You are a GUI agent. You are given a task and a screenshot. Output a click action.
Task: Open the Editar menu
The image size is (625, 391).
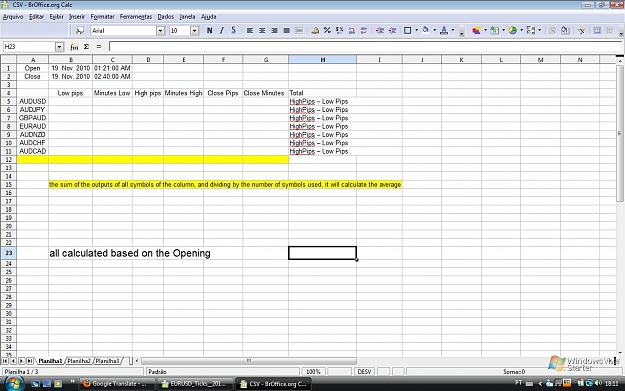click(x=36, y=17)
